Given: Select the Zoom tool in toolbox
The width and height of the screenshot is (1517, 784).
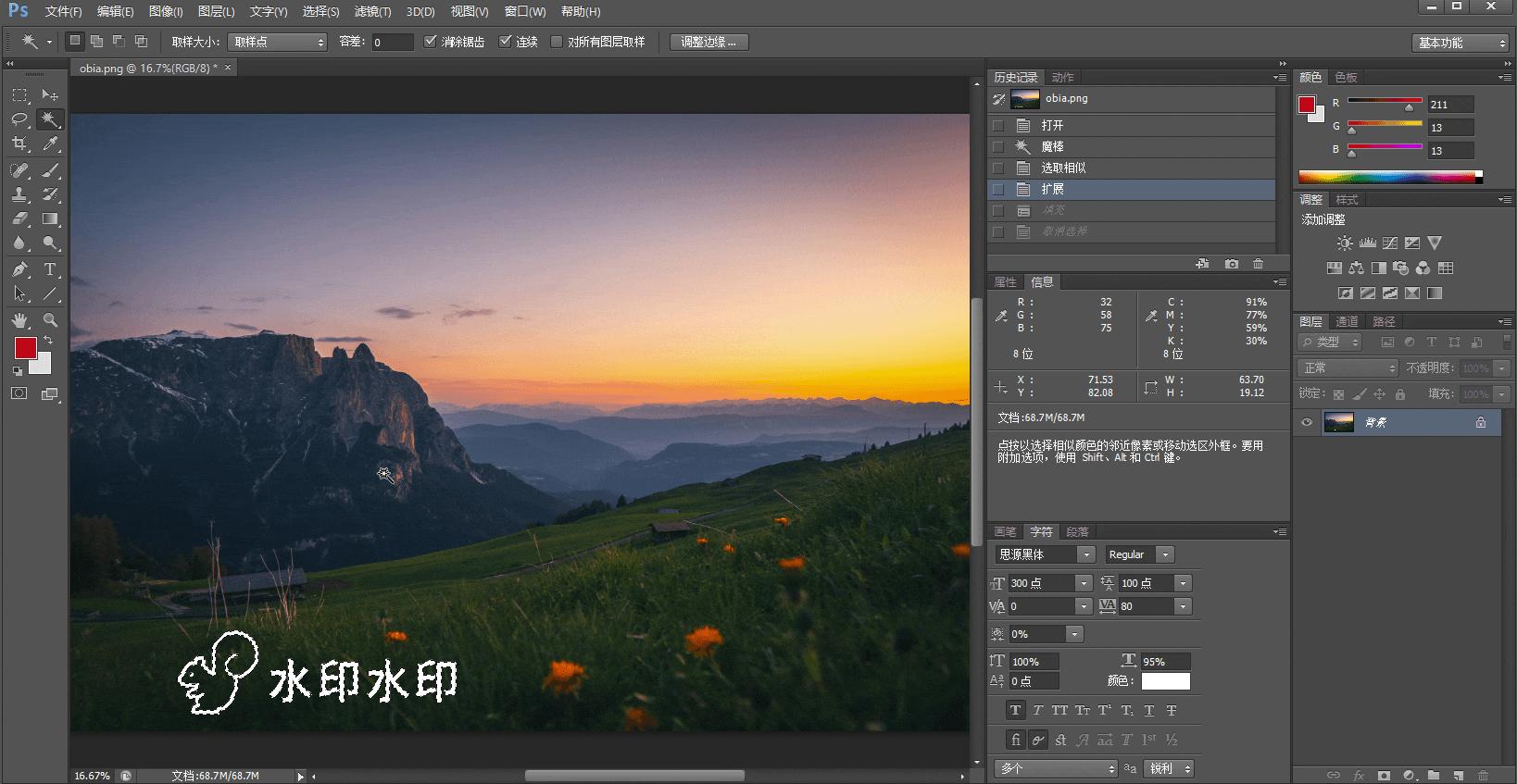Looking at the screenshot, I should pos(50,320).
